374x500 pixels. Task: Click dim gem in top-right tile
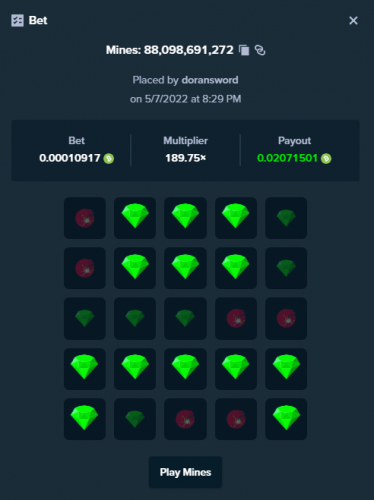coord(286,218)
